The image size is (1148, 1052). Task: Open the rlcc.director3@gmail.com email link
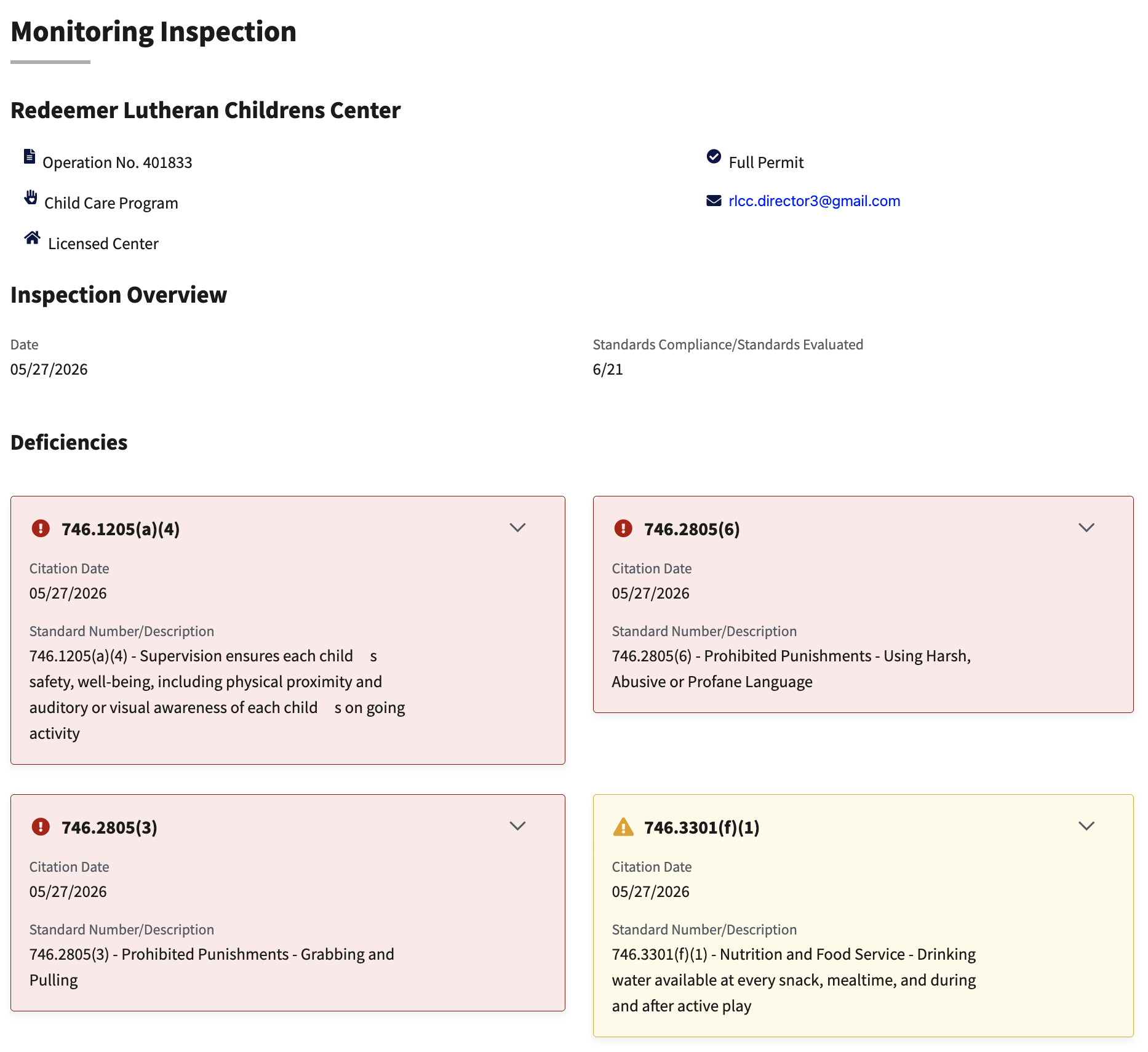pyautogui.click(x=814, y=201)
